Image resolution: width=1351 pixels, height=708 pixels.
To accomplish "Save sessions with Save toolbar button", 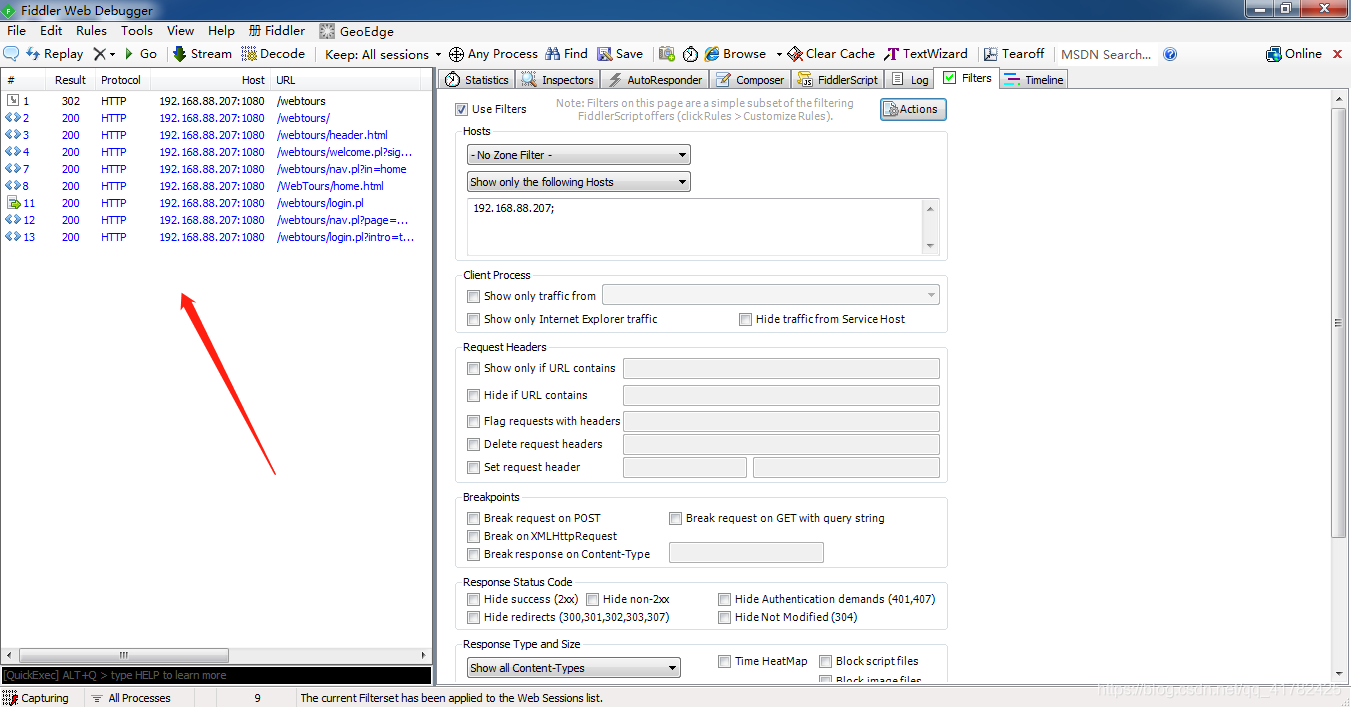I will (x=620, y=54).
